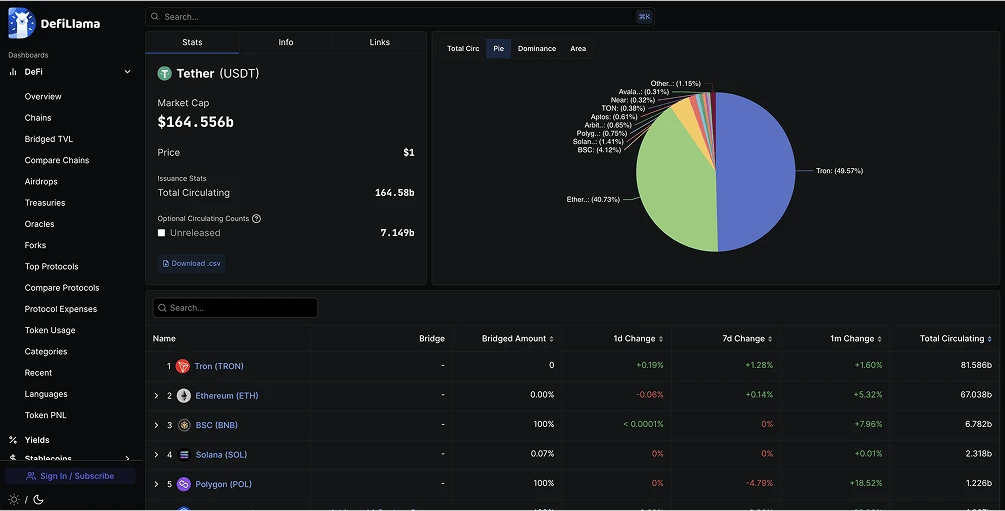Click Sign In / Subscribe

(x=70, y=476)
